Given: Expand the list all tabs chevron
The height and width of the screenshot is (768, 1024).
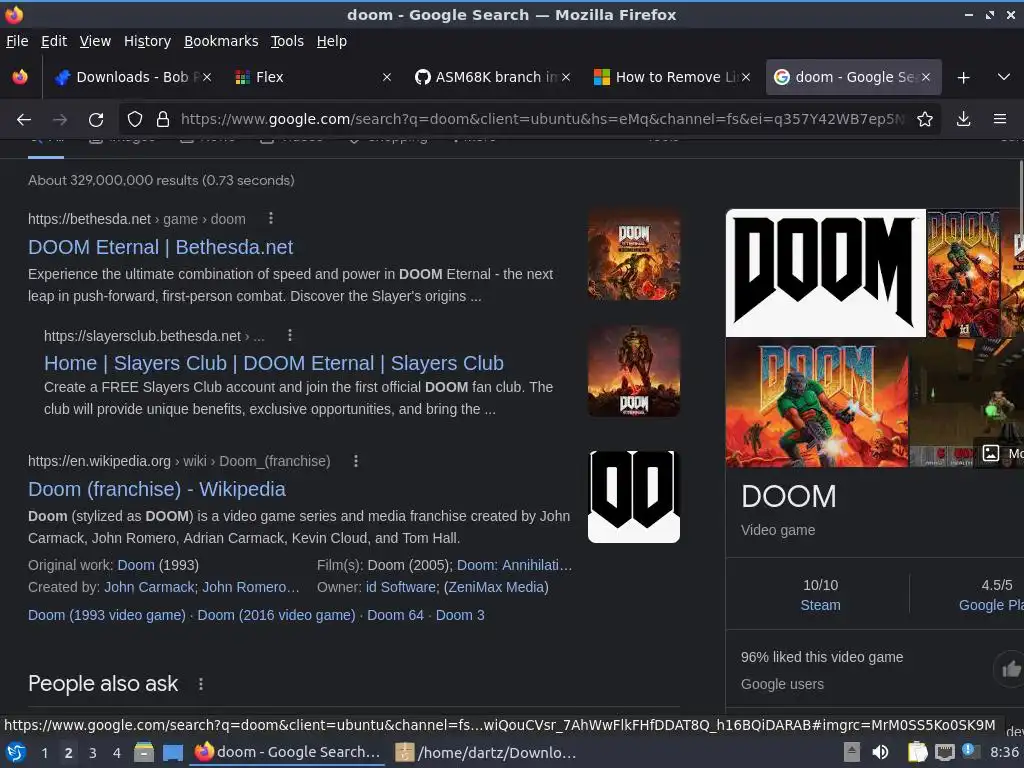Looking at the screenshot, I should coord(1004,77).
